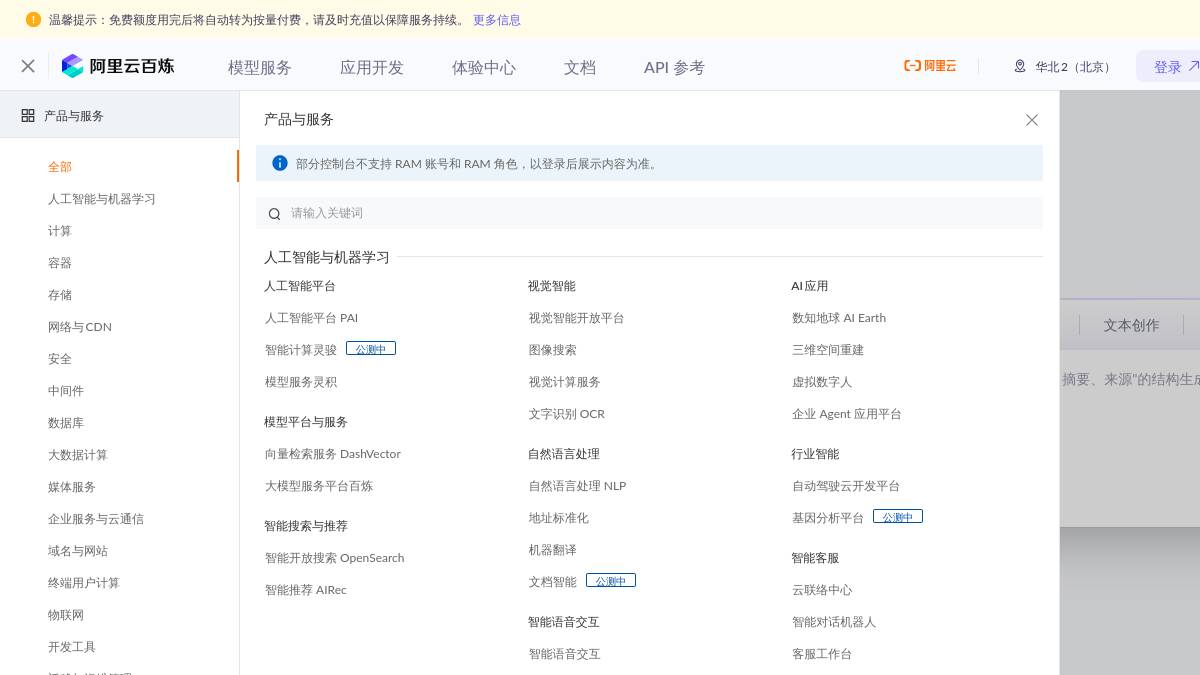
Task: Close the navigation menu with X icon
Action: tap(28, 66)
